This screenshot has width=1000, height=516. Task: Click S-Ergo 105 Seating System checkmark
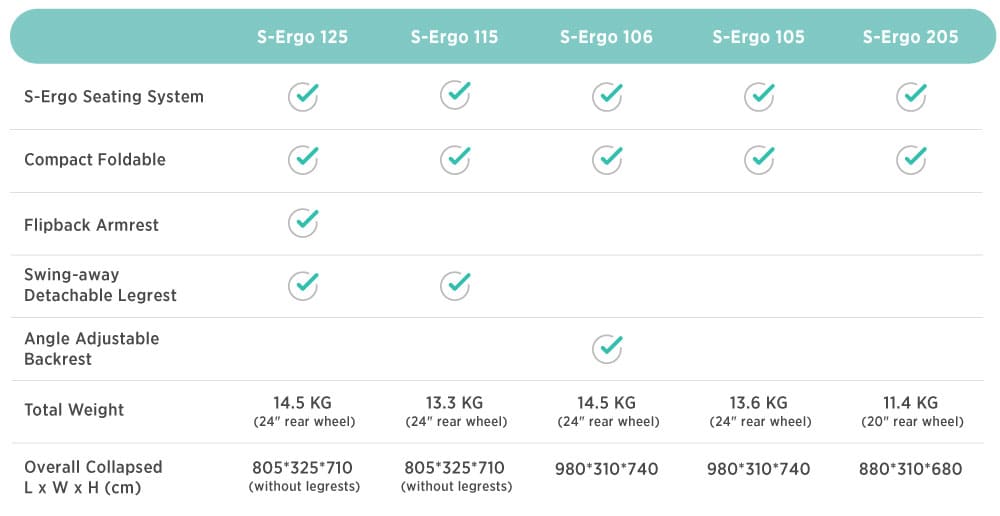[759, 96]
